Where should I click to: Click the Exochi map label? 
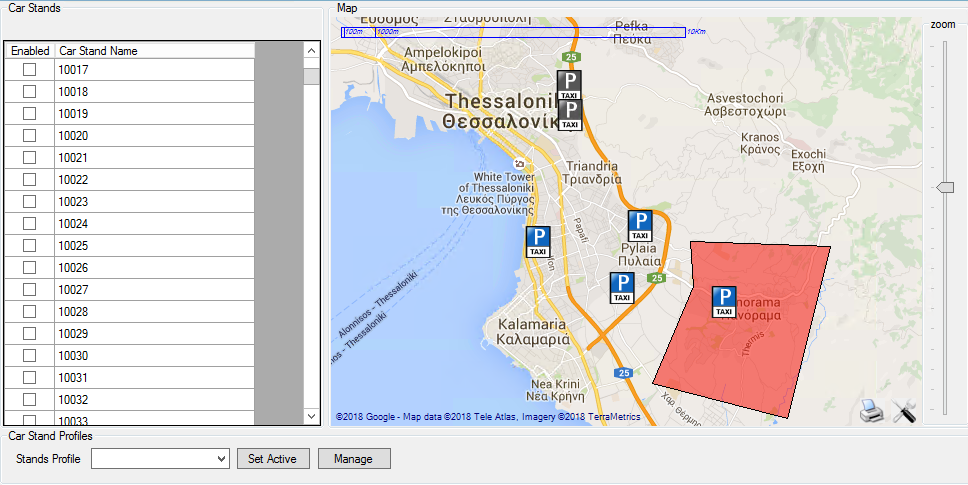tap(808, 160)
